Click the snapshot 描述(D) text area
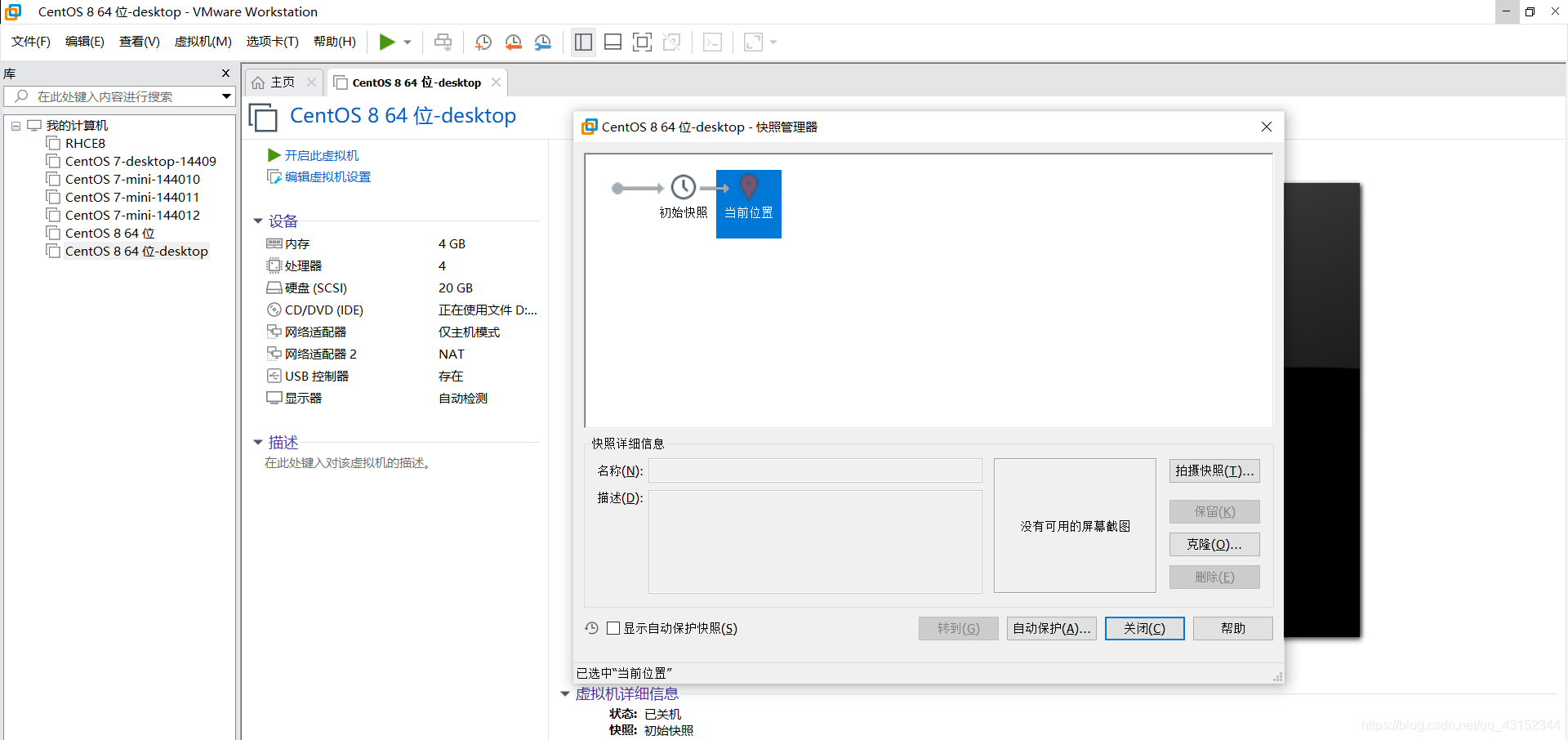This screenshot has width=1568, height=740. (815, 542)
